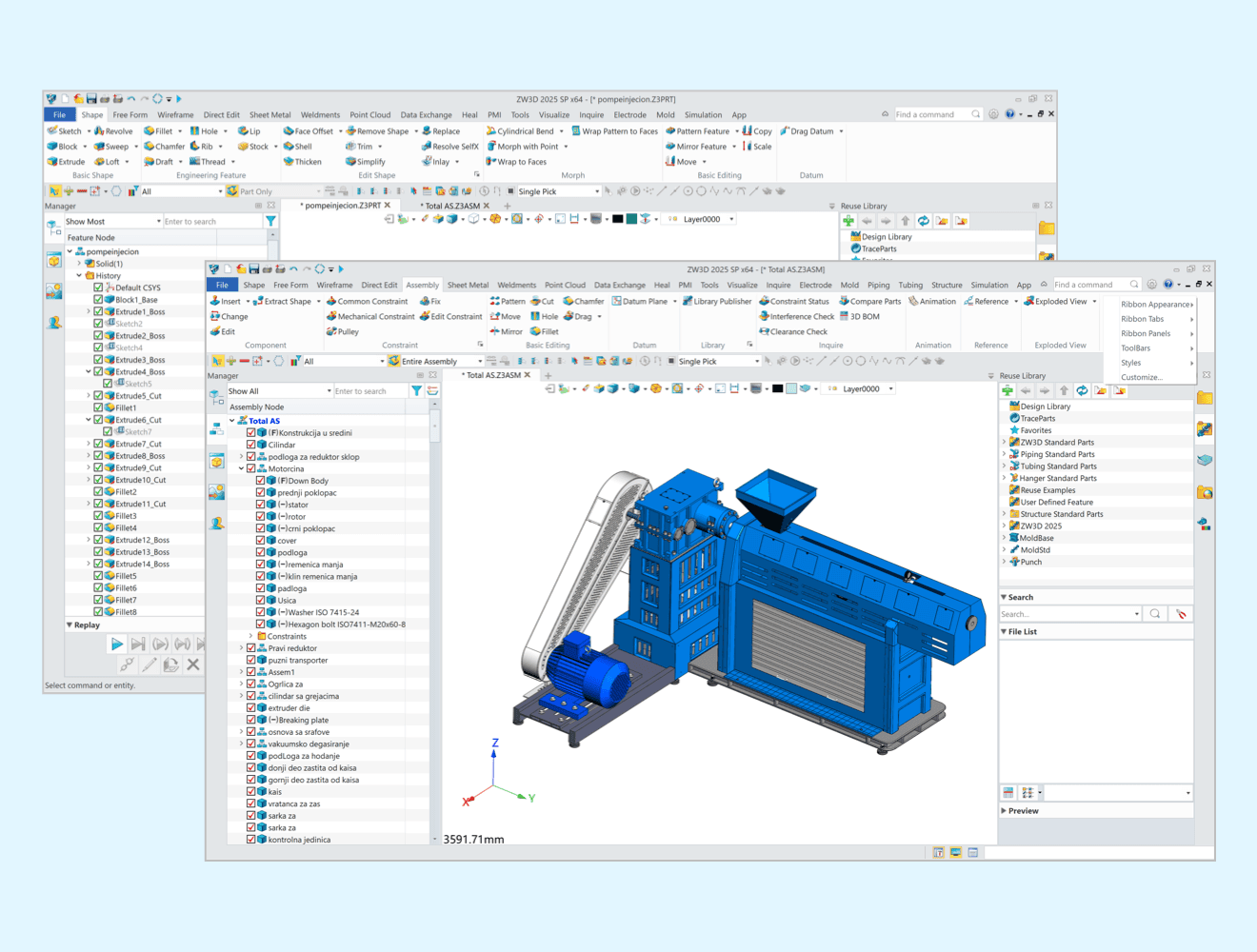The width and height of the screenshot is (1257, 952).
Task: Click the Search field in Reuse Library
Action: coord(1066,614)
